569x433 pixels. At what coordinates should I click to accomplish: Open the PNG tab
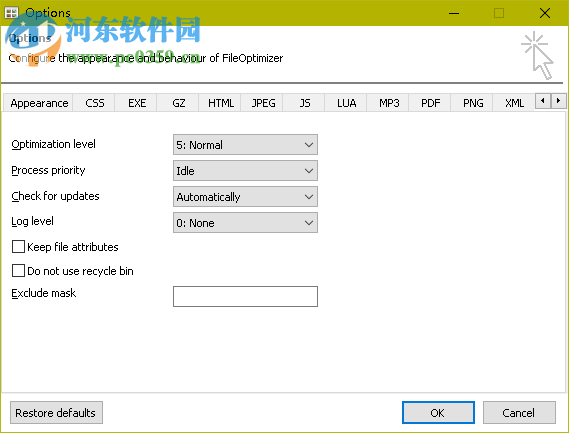472,103
